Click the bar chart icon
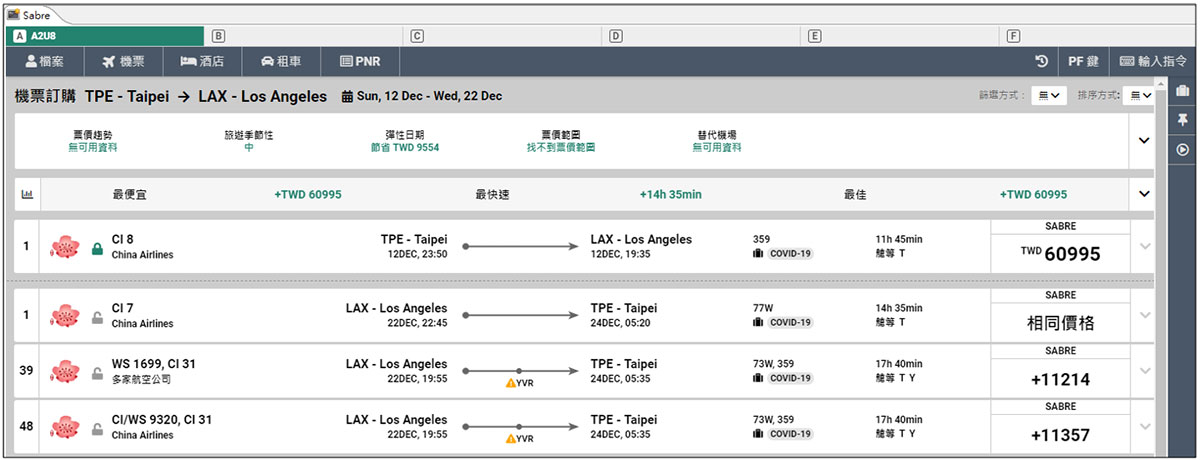 tap(27, 194)
